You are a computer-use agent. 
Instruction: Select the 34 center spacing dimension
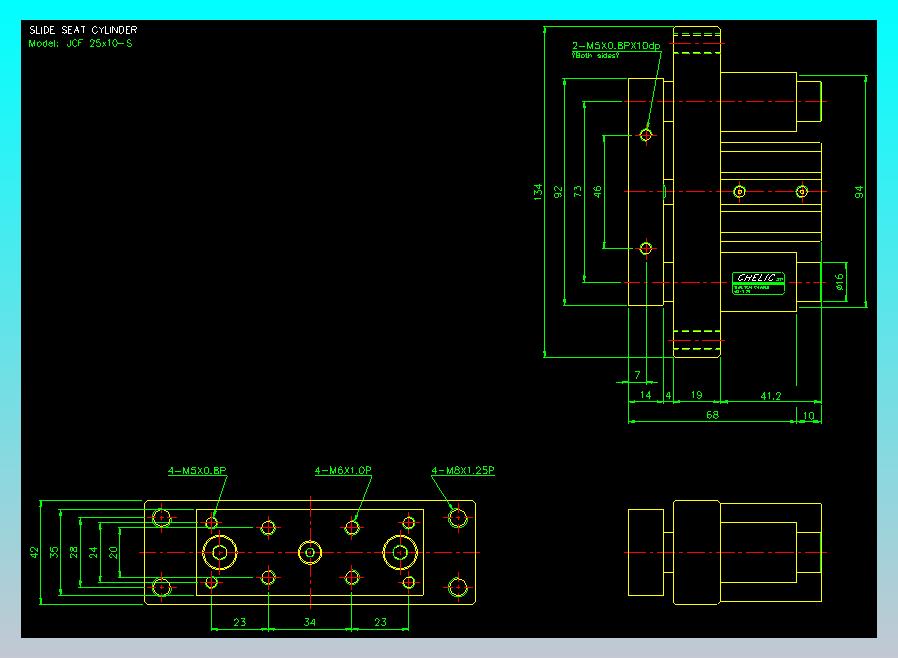[x=310, y=622]
